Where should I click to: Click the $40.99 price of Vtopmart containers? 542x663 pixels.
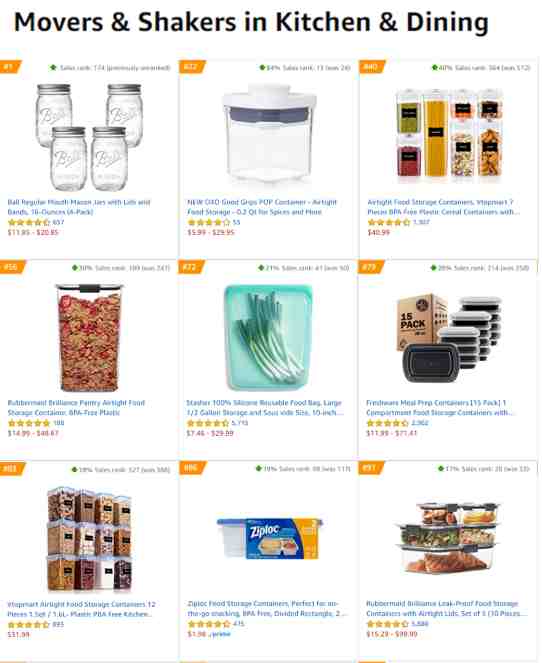378,232
